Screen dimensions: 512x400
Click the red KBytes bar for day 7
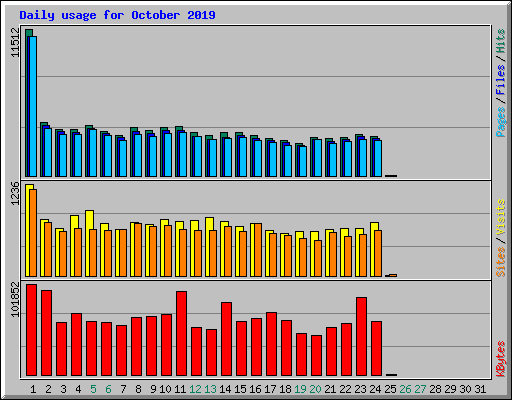click(121, 351)
